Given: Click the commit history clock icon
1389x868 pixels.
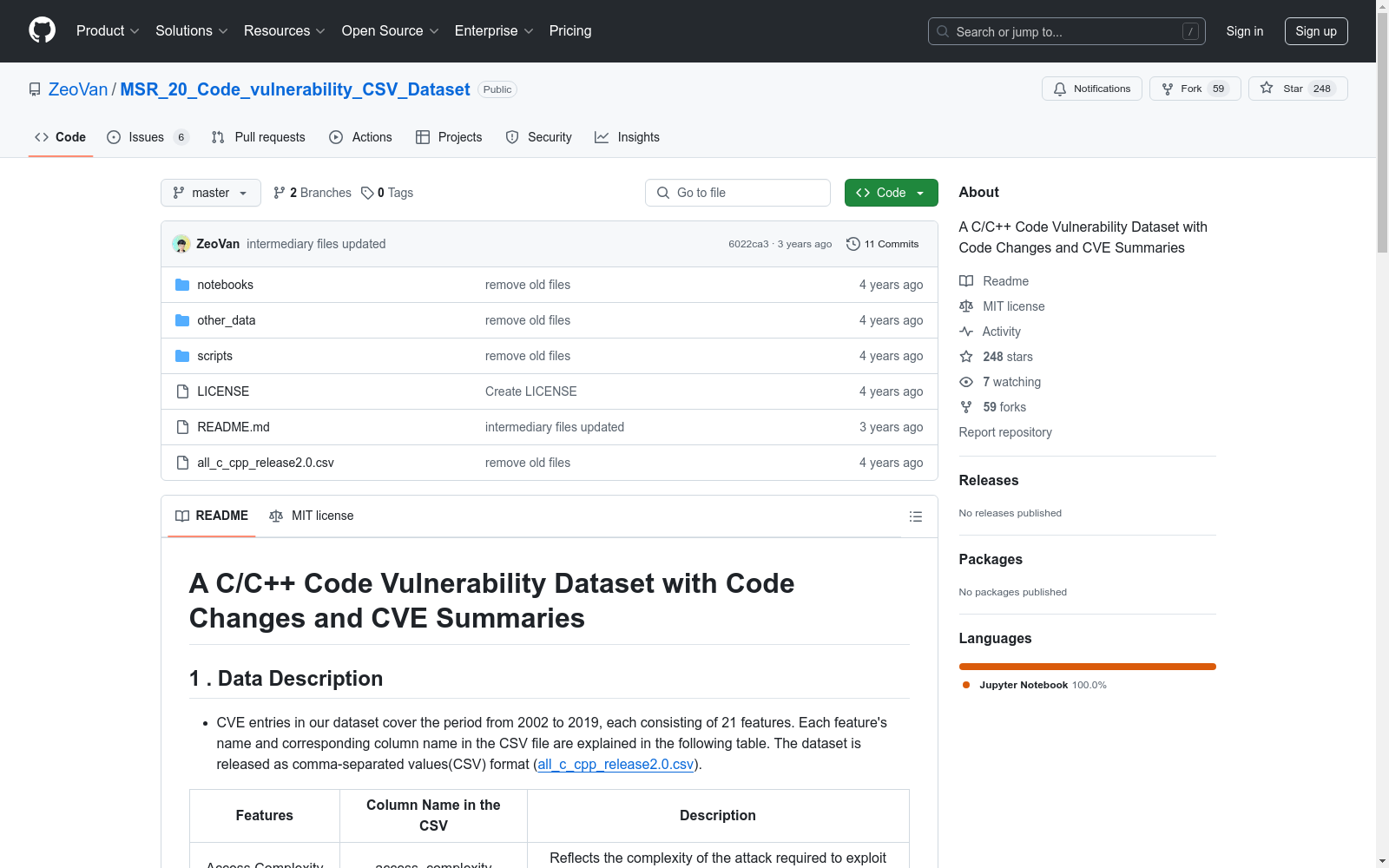Looking at the screenshot, I should click(x=853, y=244).
